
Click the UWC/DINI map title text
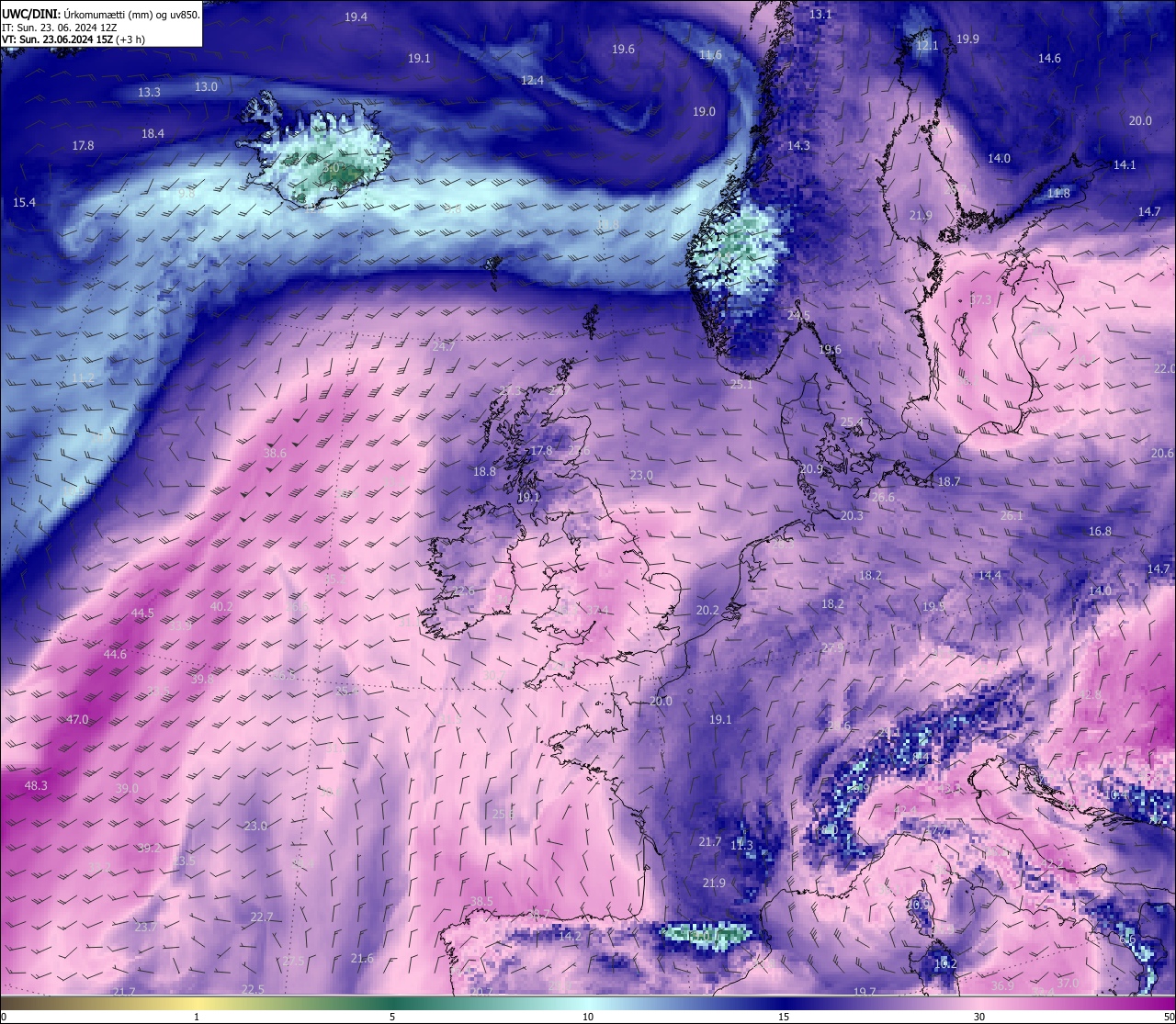pos(101,15)
